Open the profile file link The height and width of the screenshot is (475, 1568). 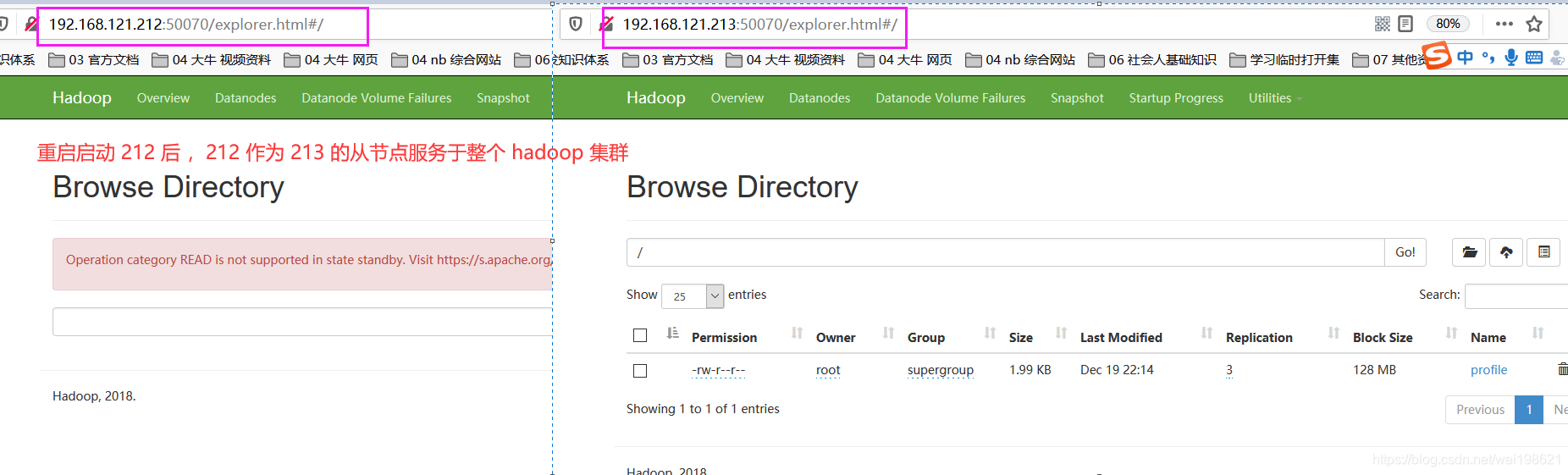(x=1488, y=370)
